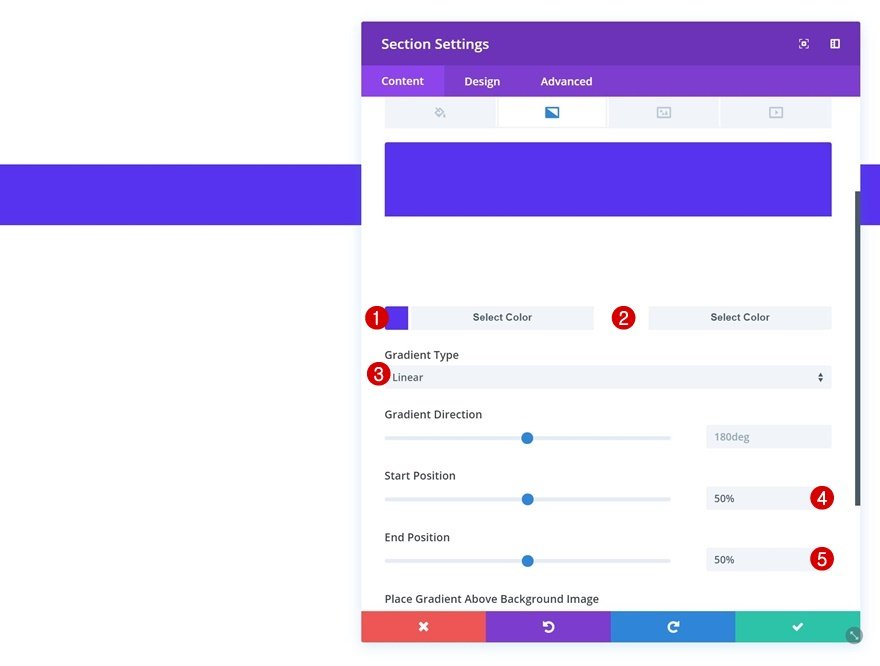Click the red discard changes X button
Image resolution: width=880 pixels, height=666 pixels.
[x=424, y=626]
